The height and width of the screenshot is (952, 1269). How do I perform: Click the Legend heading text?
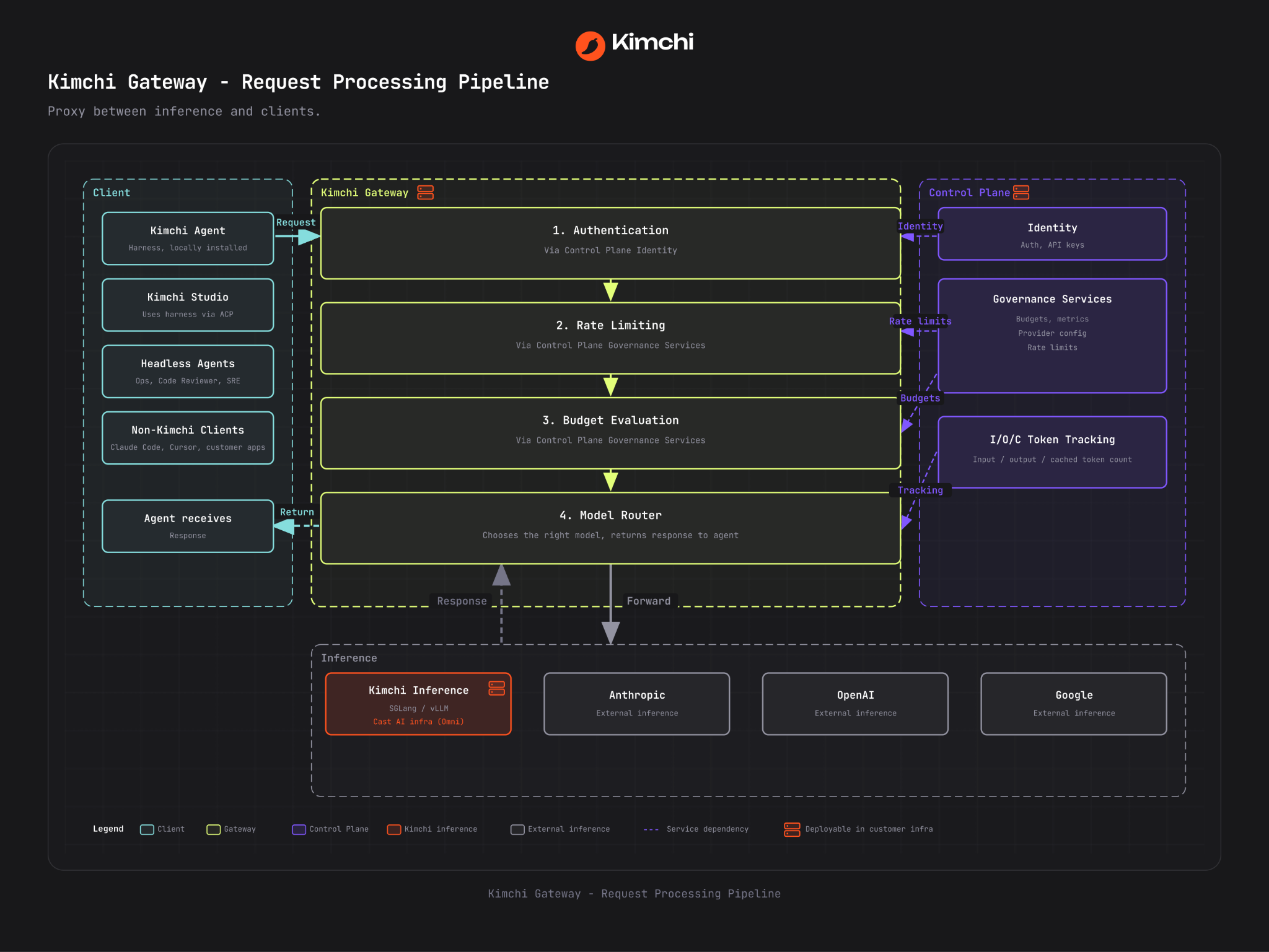[x=108, y=829]
